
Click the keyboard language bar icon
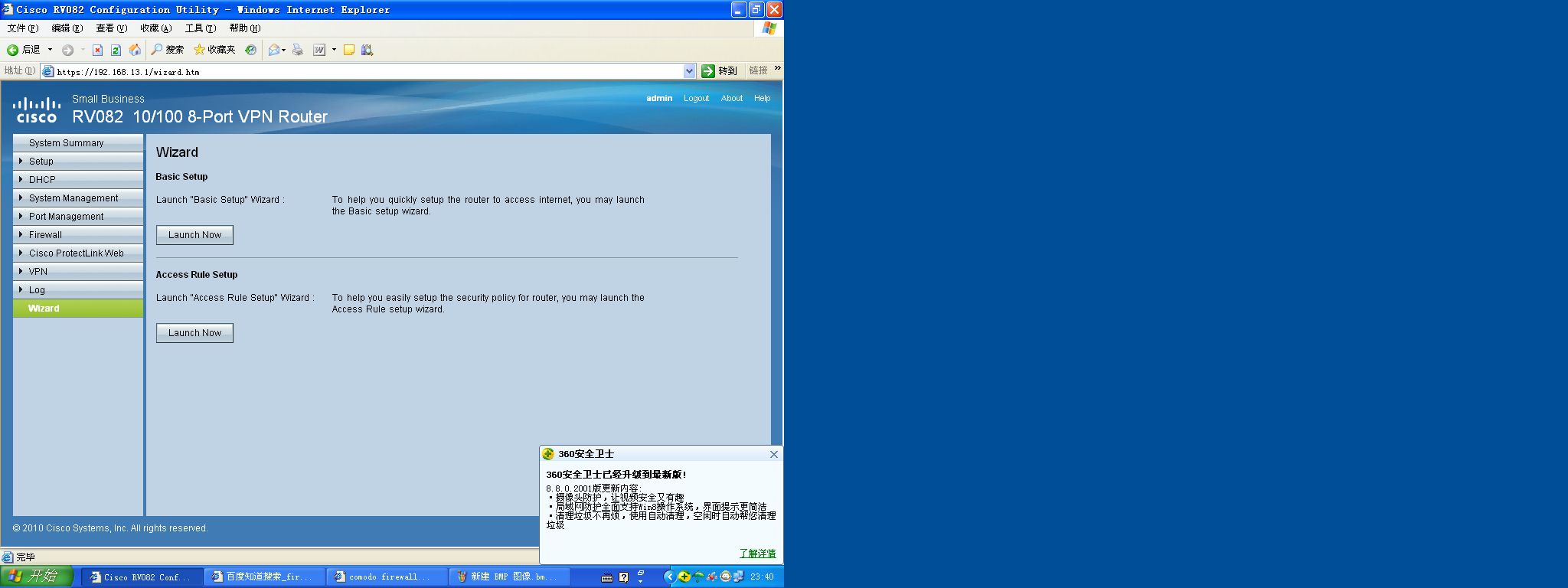tap(607, 578)
